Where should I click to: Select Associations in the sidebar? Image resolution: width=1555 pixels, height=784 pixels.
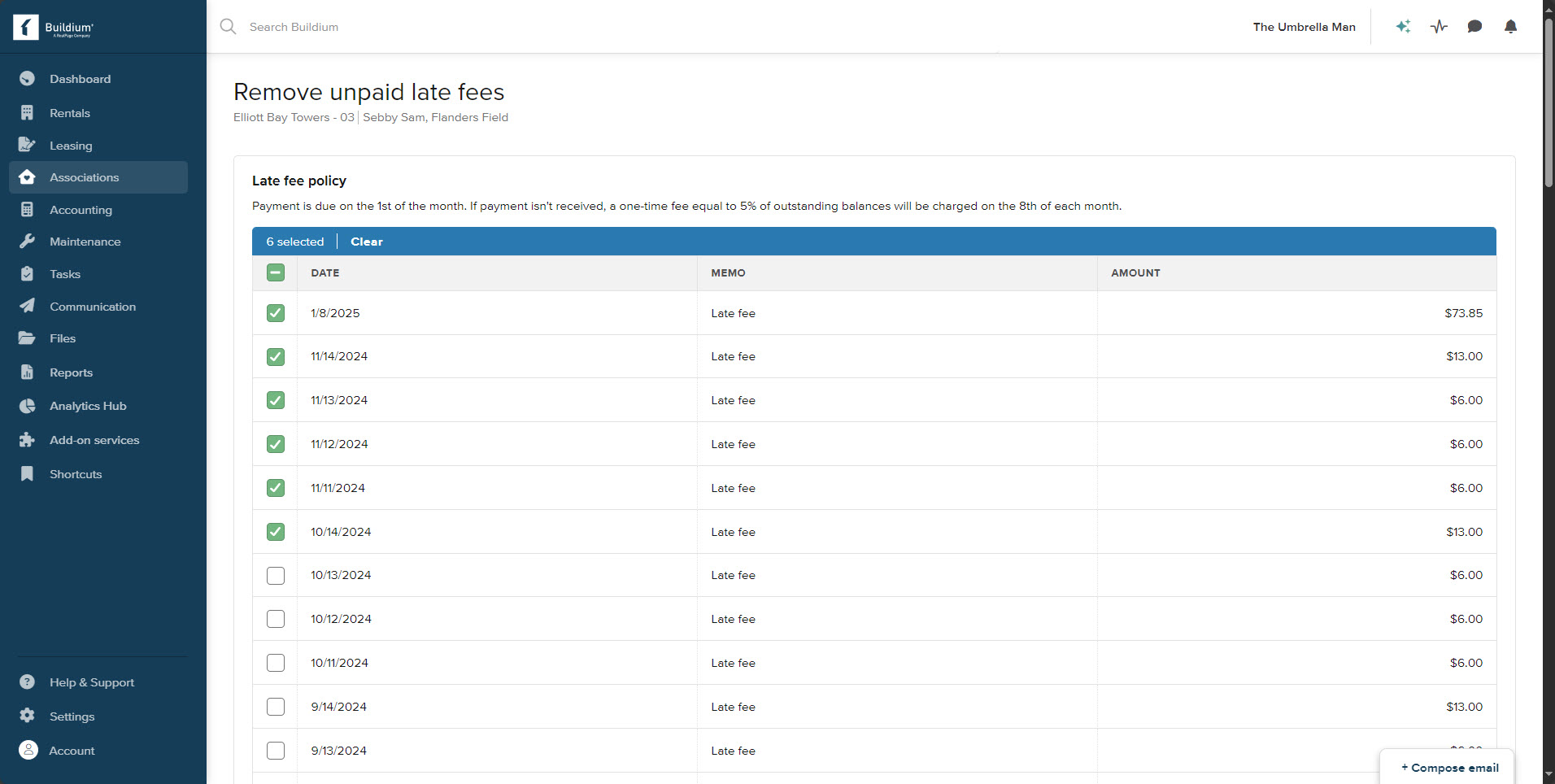click(84, 177)
